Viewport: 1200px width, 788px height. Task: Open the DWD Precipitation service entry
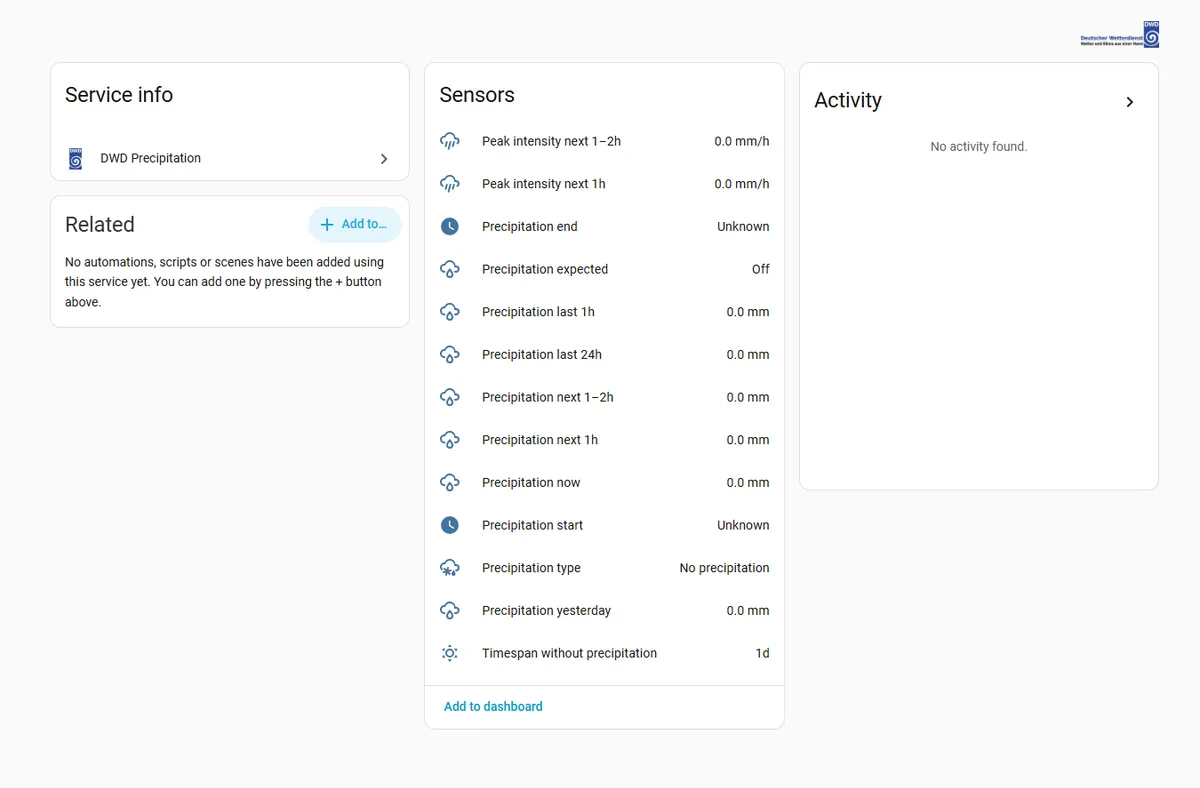tap(230, 159)
